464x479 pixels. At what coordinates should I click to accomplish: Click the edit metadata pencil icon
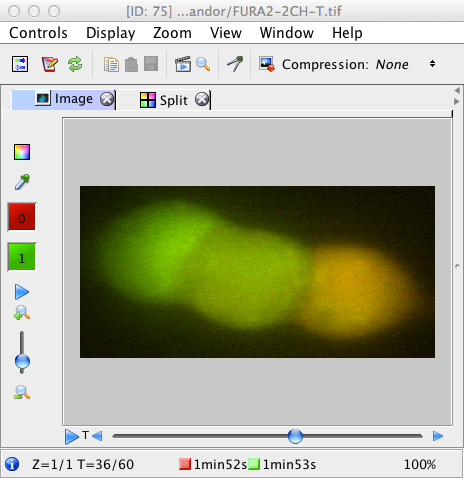[x=49, y=64]
